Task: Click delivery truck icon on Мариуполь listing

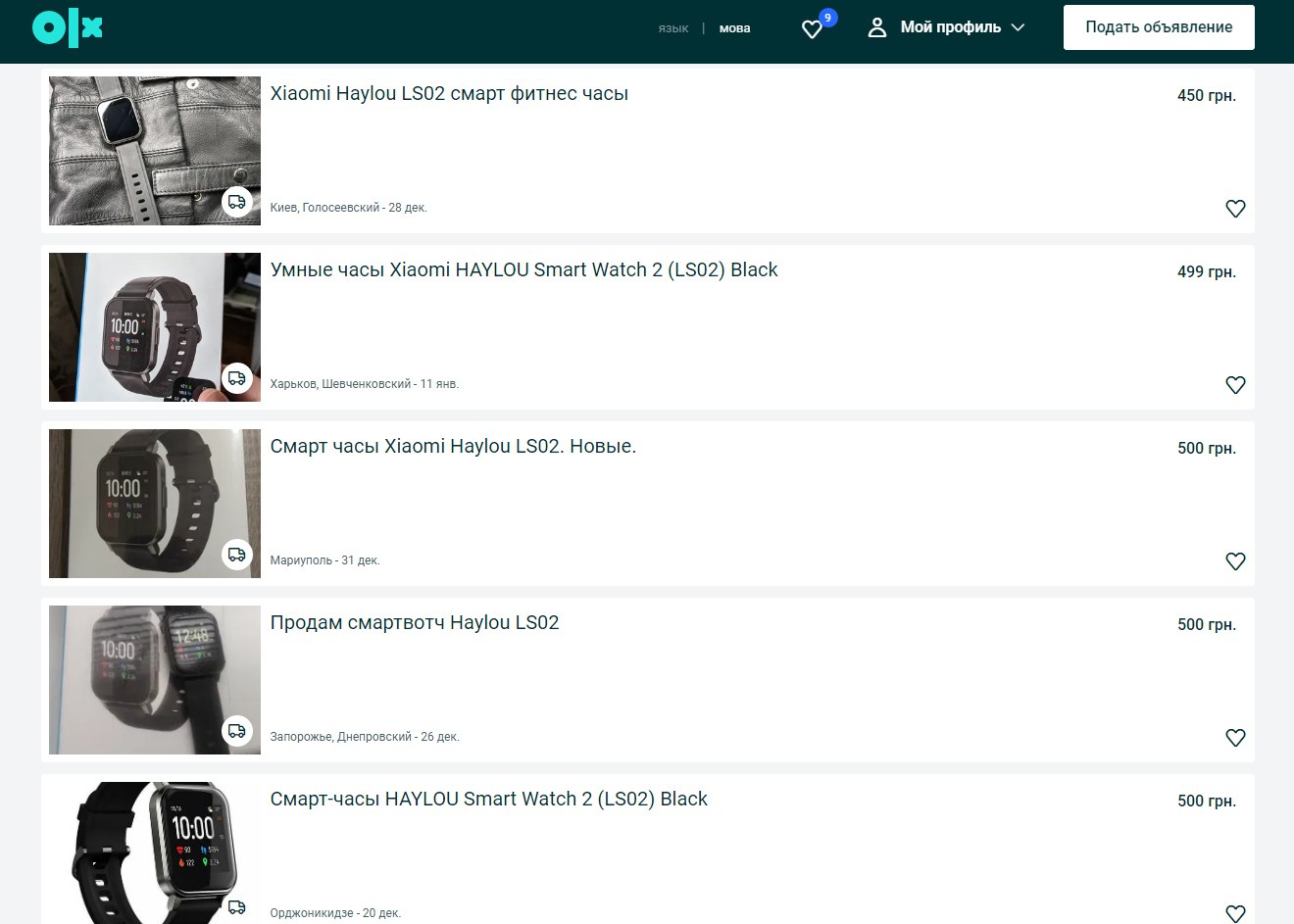Action: [x=237, y=555]
